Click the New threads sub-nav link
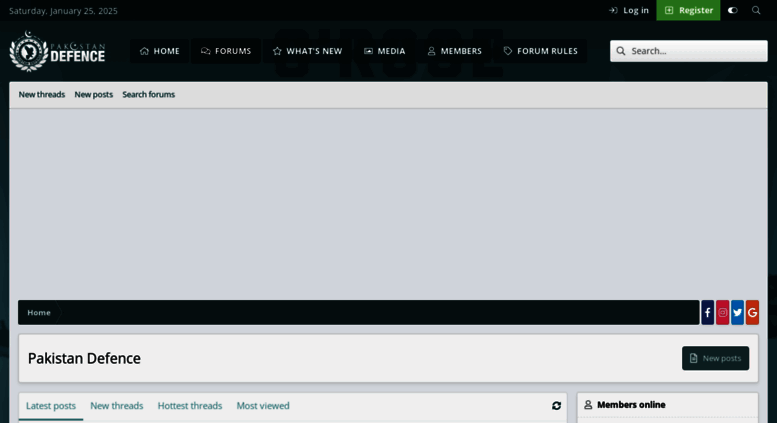 pos(42,95)
